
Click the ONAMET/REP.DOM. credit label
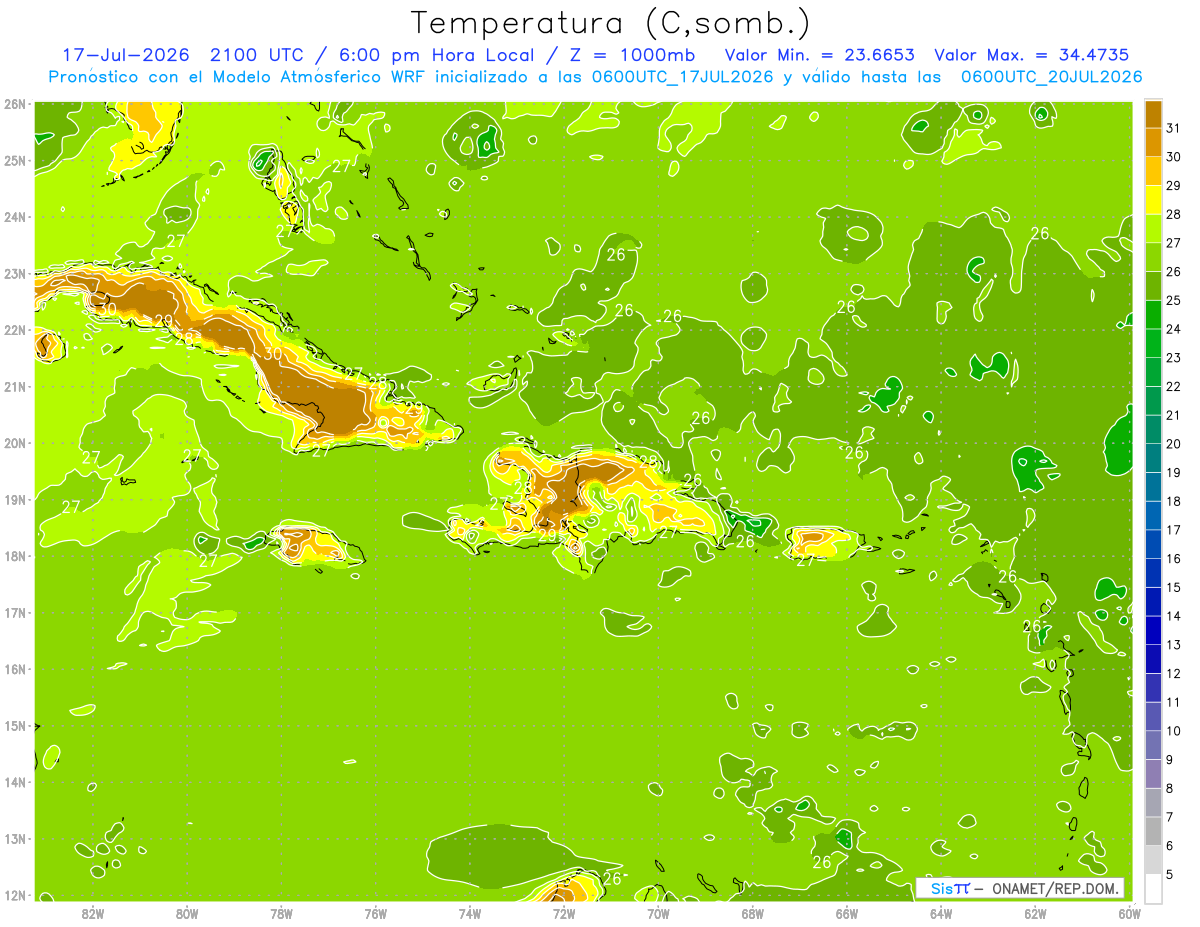(x=1055, y=888)
